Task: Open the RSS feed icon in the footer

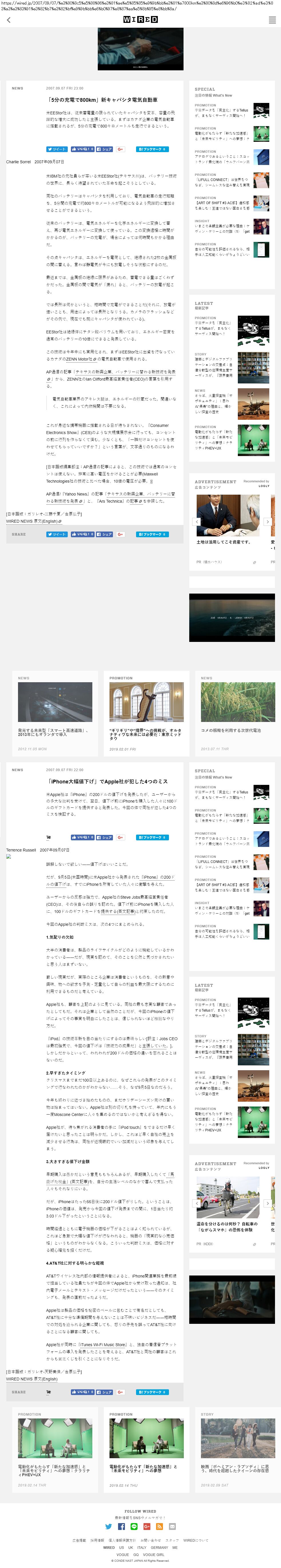Action: [159, 1527]
